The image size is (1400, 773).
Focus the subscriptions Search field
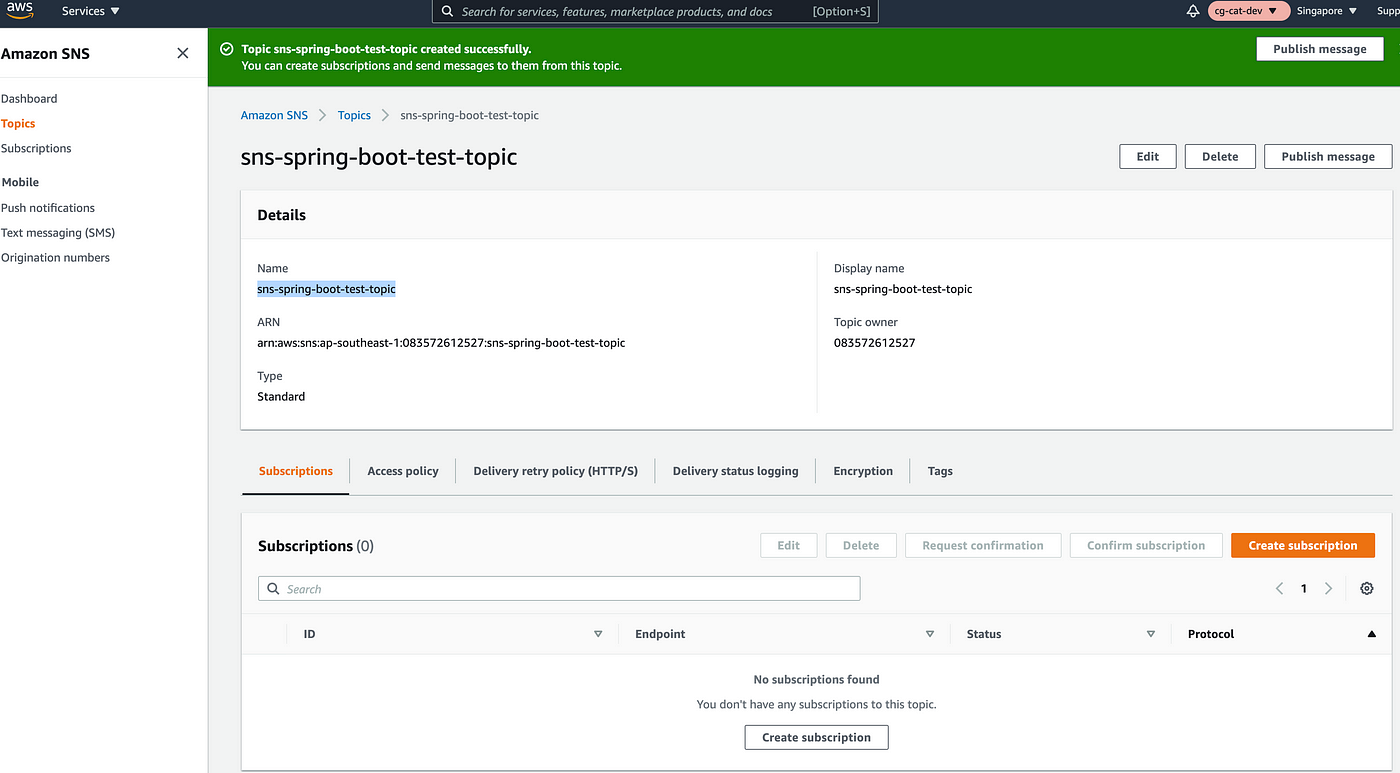coord(559,589)
